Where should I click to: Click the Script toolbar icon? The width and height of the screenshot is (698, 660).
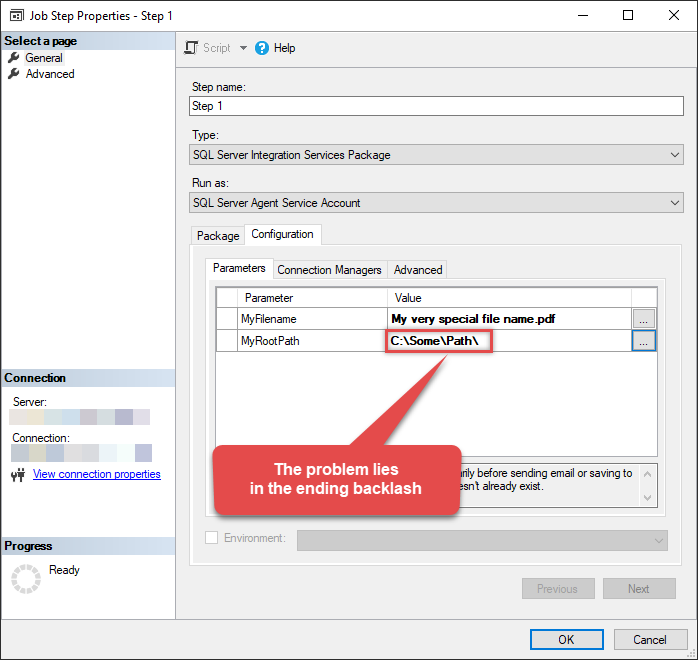coord(191,48)
